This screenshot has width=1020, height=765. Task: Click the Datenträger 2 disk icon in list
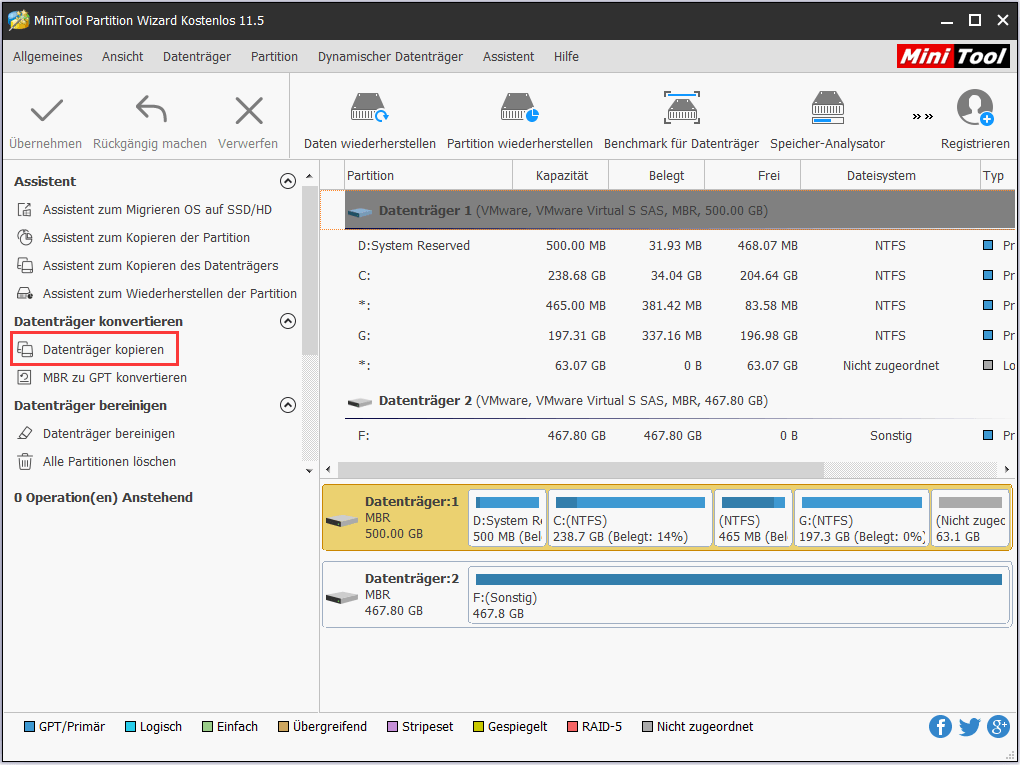tap(360, 402)
